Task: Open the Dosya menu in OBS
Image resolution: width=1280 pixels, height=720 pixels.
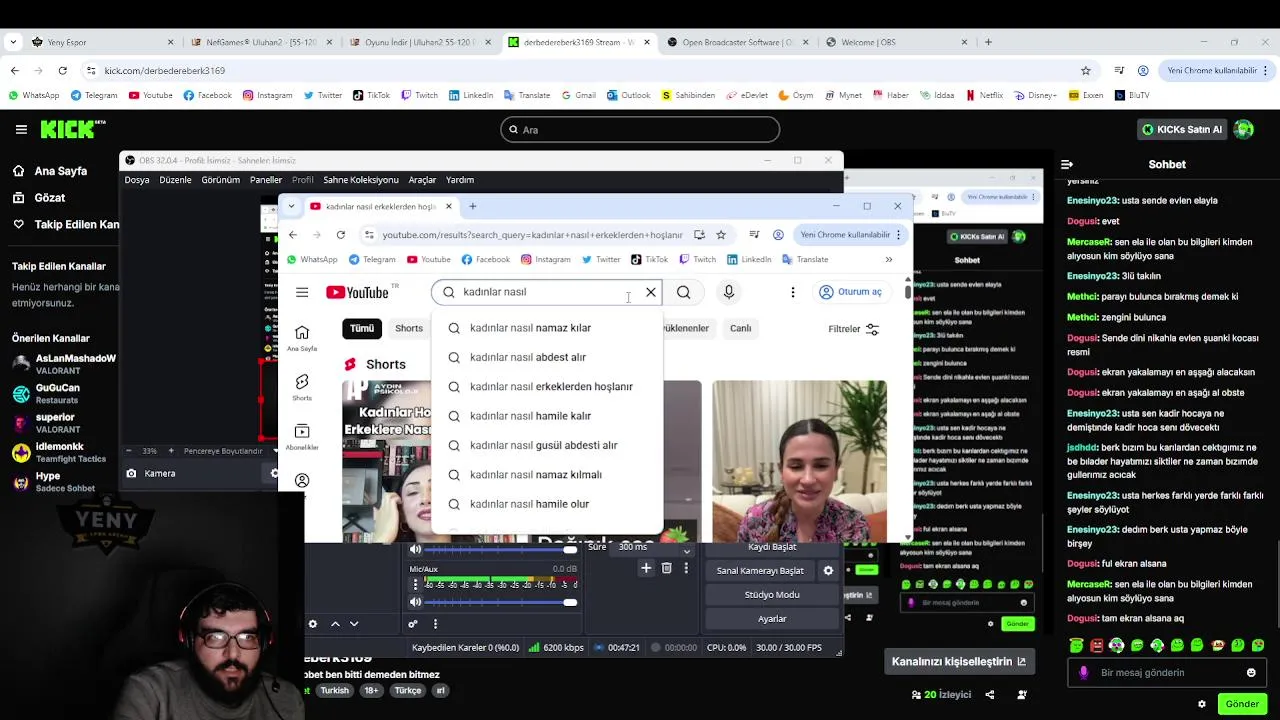Action: (x=137, y=180)
